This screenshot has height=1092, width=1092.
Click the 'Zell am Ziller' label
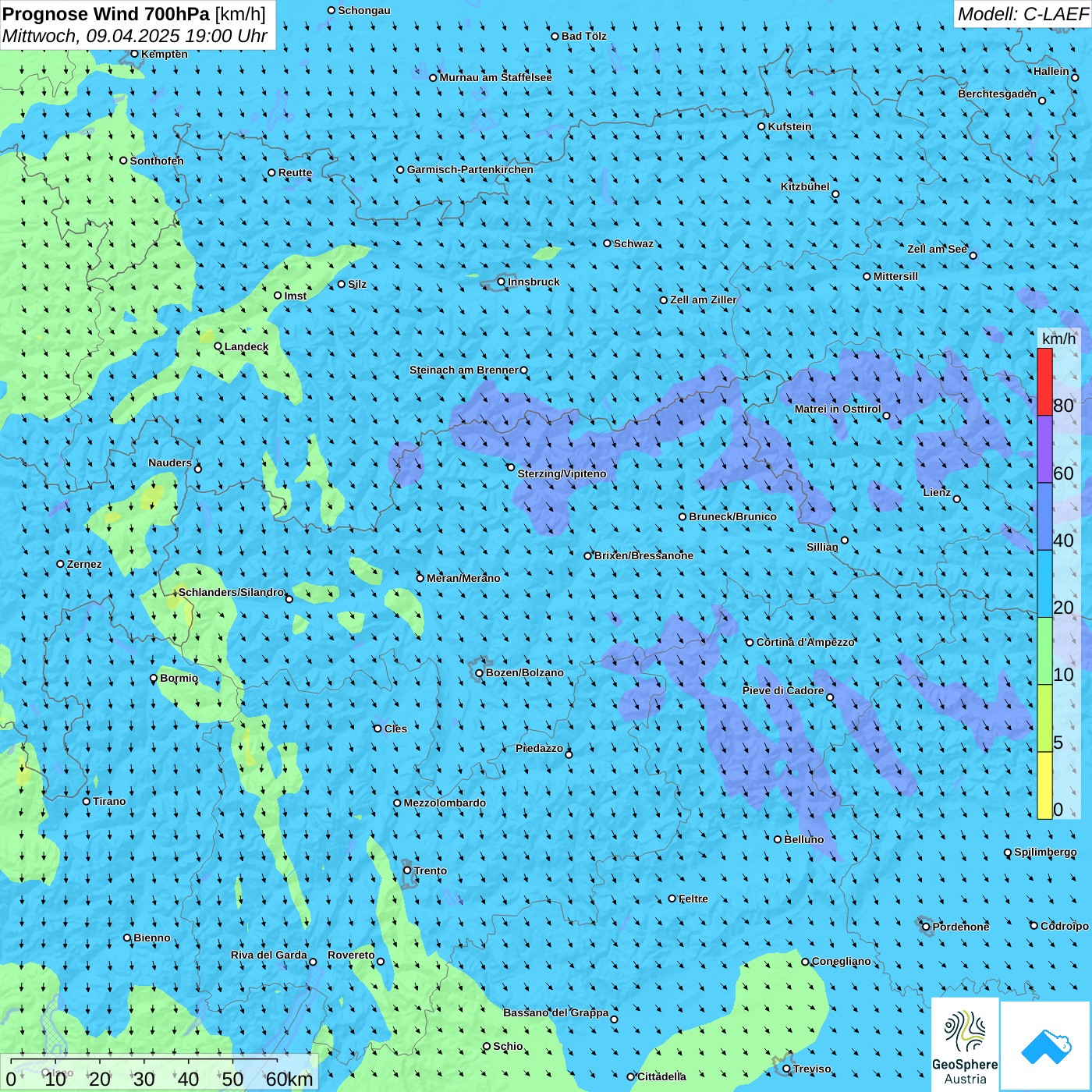point(704,300)
